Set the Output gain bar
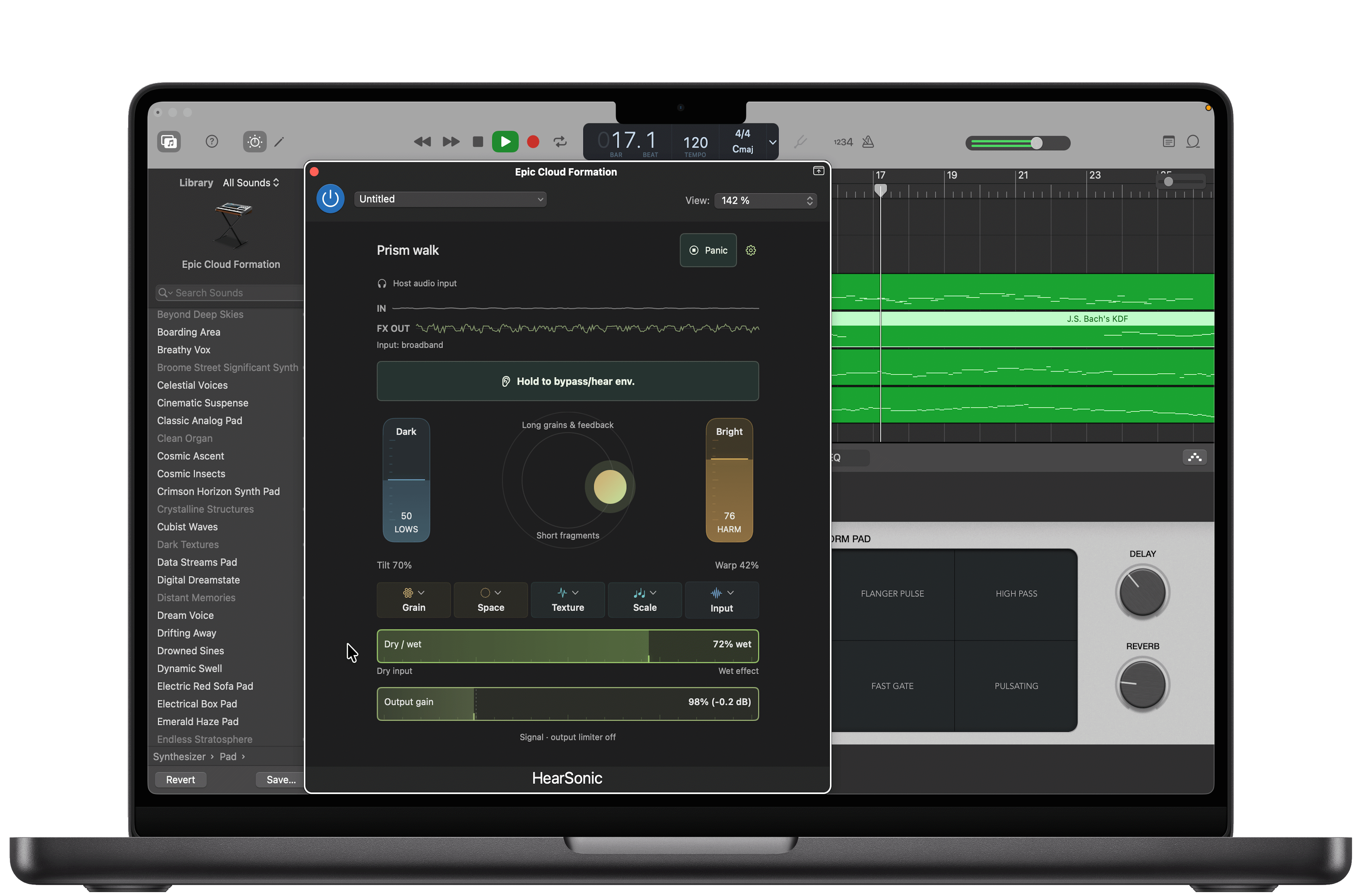 [x=568, y=704]
